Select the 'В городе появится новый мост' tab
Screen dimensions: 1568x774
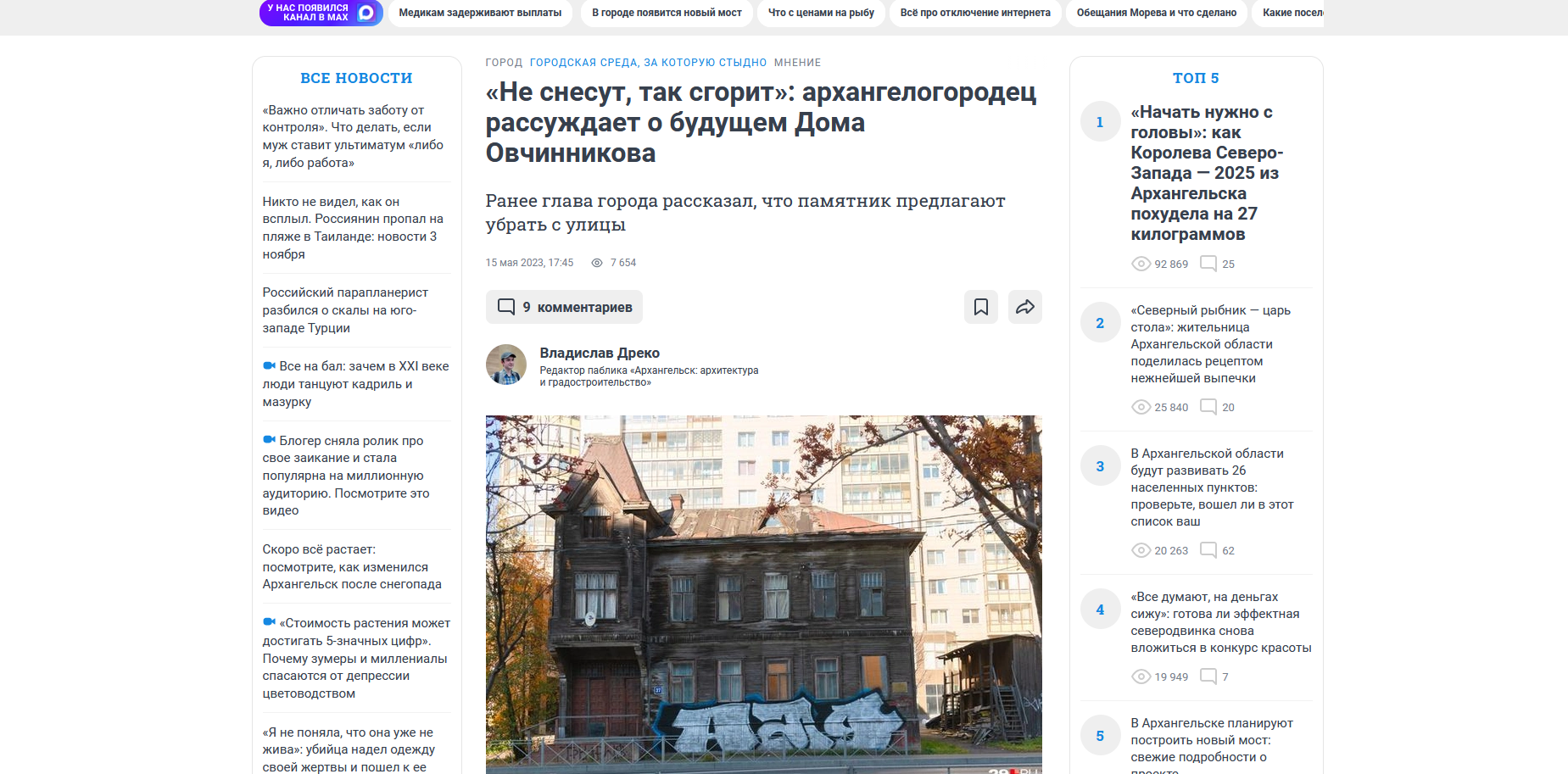[x=667, y=13]
